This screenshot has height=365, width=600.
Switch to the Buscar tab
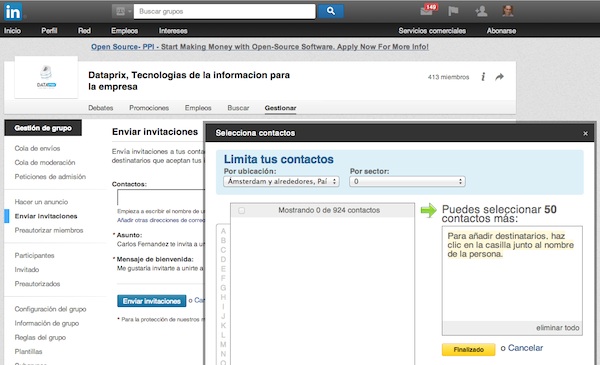[238, 108]
